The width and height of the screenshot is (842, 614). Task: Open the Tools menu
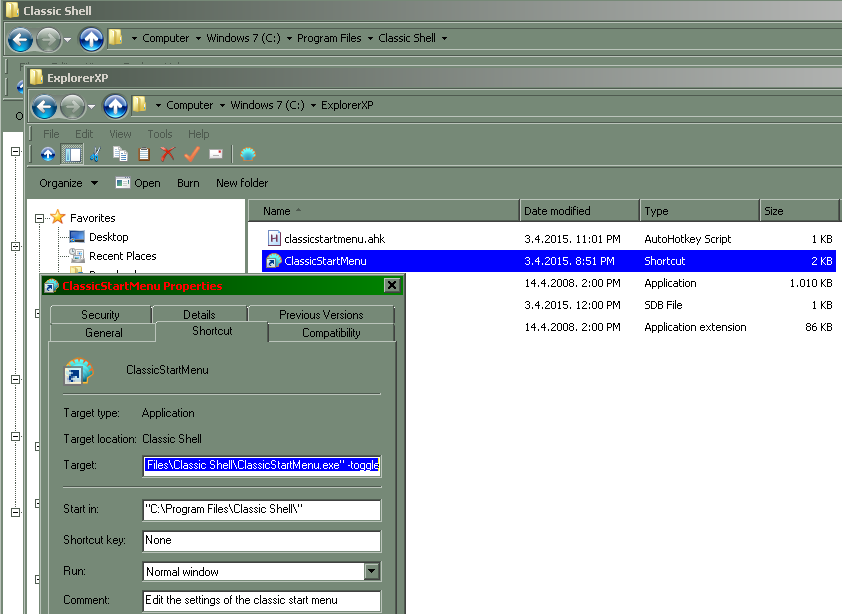pos(160,134)
